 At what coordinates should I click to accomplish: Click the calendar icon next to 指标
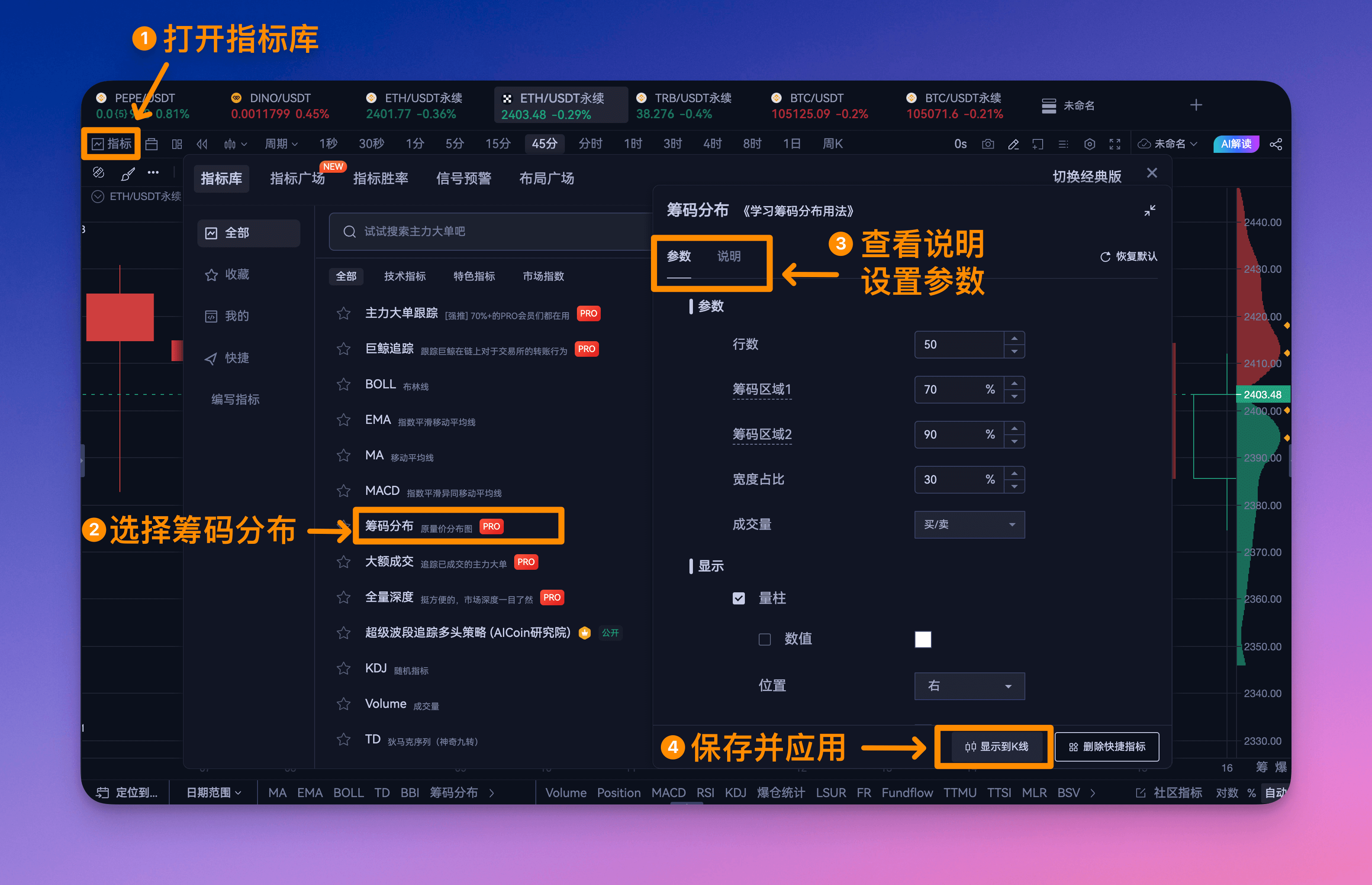(x=151, y=144)
